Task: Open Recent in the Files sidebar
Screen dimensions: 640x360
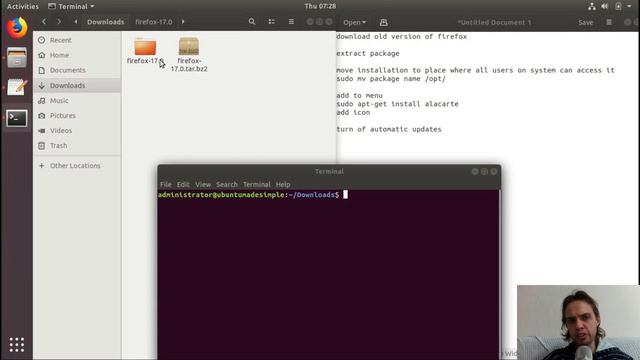Action: pos(77,40)
